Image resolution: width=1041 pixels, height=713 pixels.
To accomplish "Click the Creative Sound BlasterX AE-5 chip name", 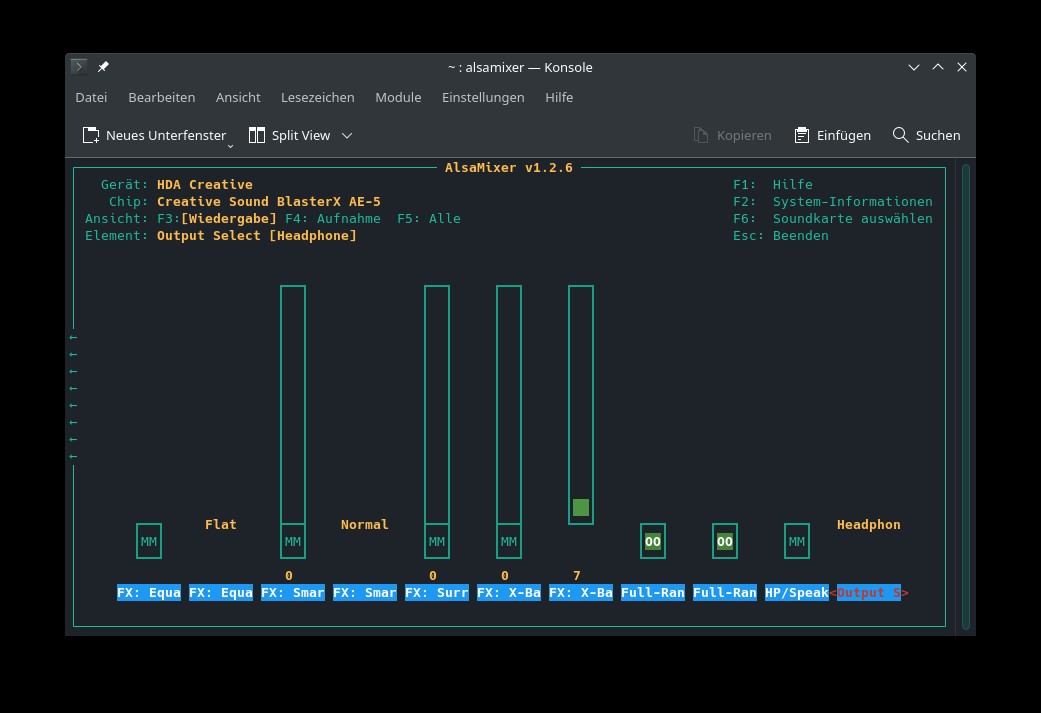I will 269,201.
